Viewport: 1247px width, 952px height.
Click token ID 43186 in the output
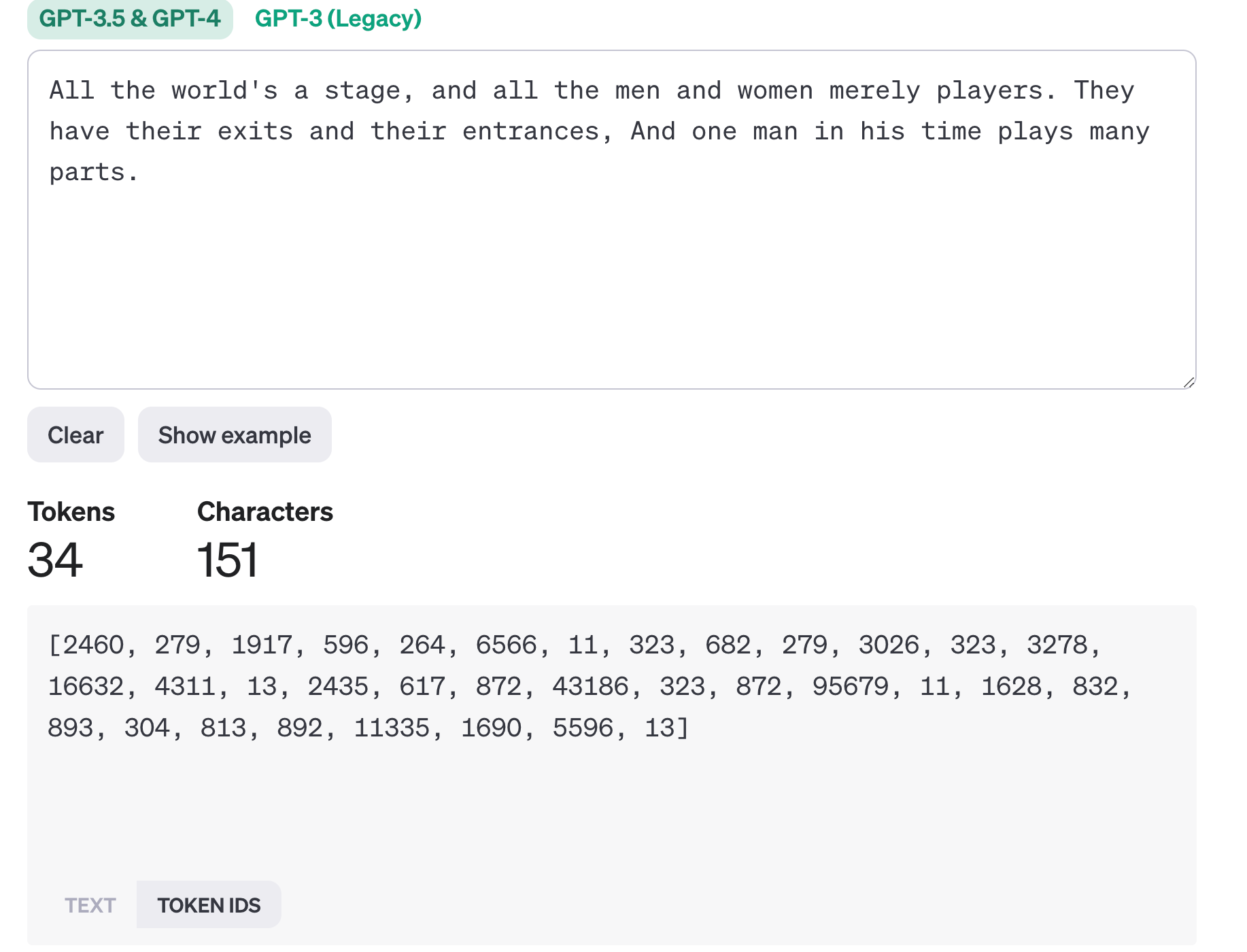[x=590, y=687]
